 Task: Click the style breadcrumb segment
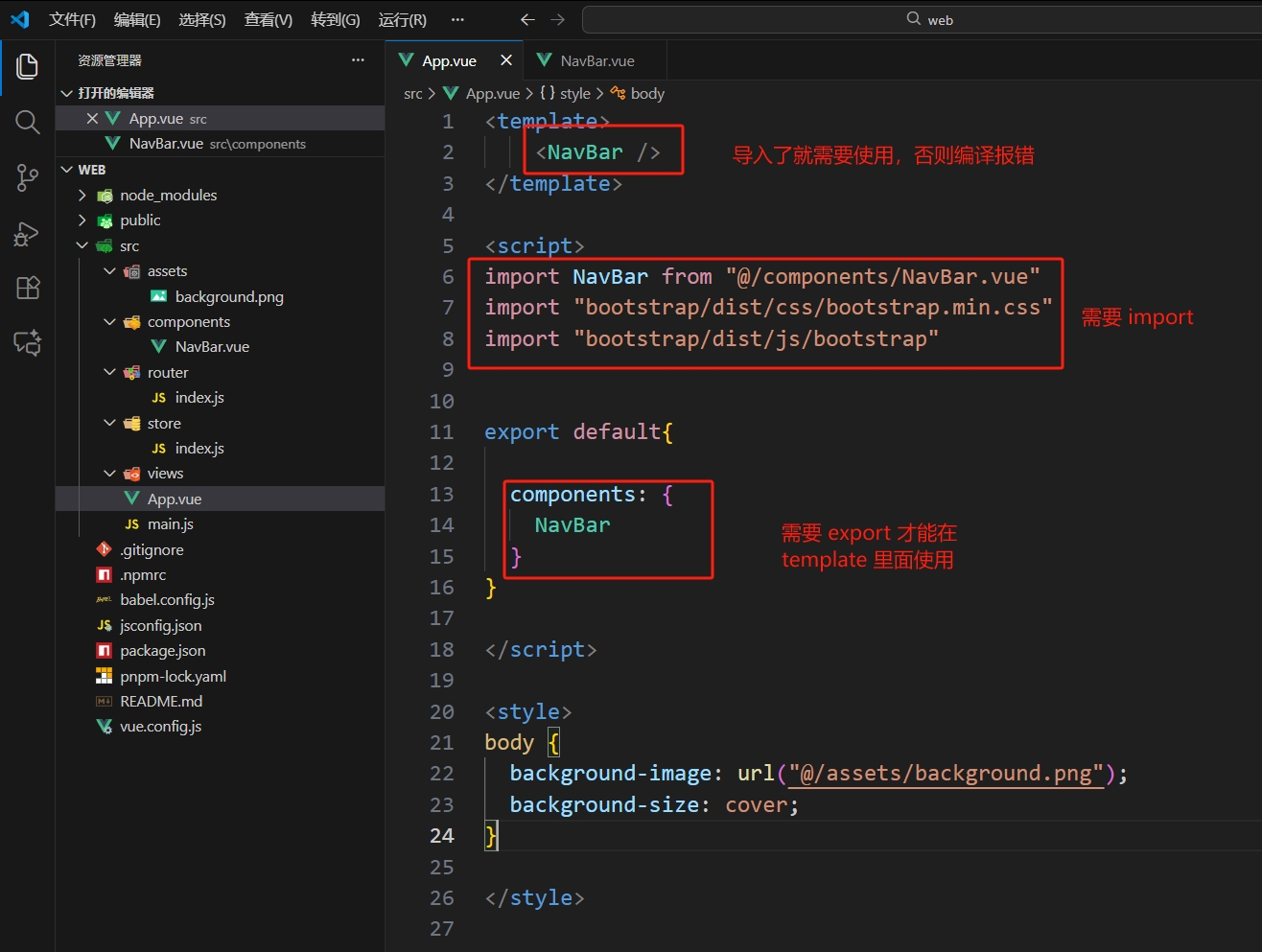(x=574, y=93)
